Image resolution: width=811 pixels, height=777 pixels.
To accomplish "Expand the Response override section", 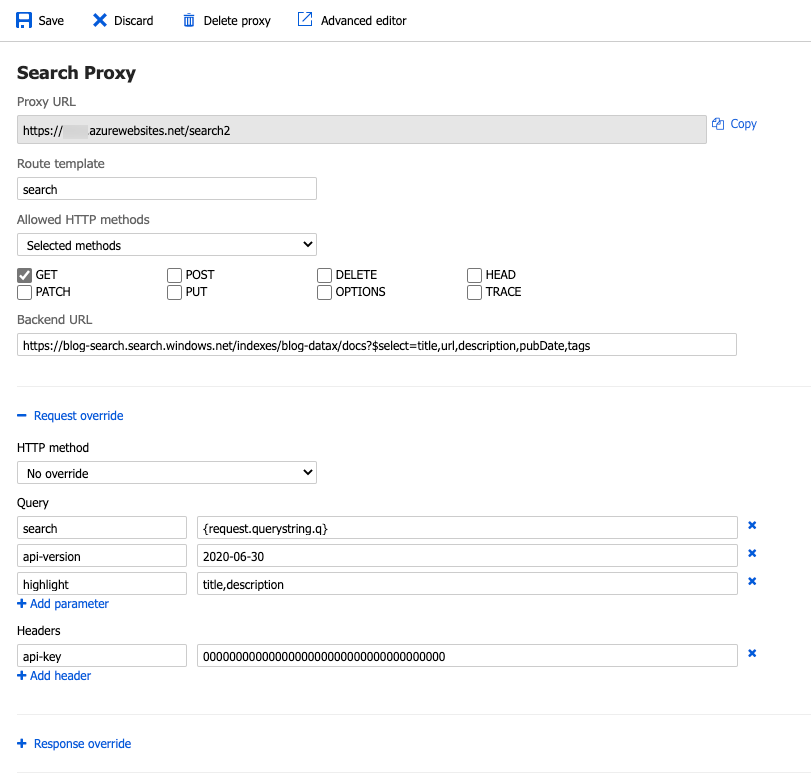I will [x=73, y=744].
